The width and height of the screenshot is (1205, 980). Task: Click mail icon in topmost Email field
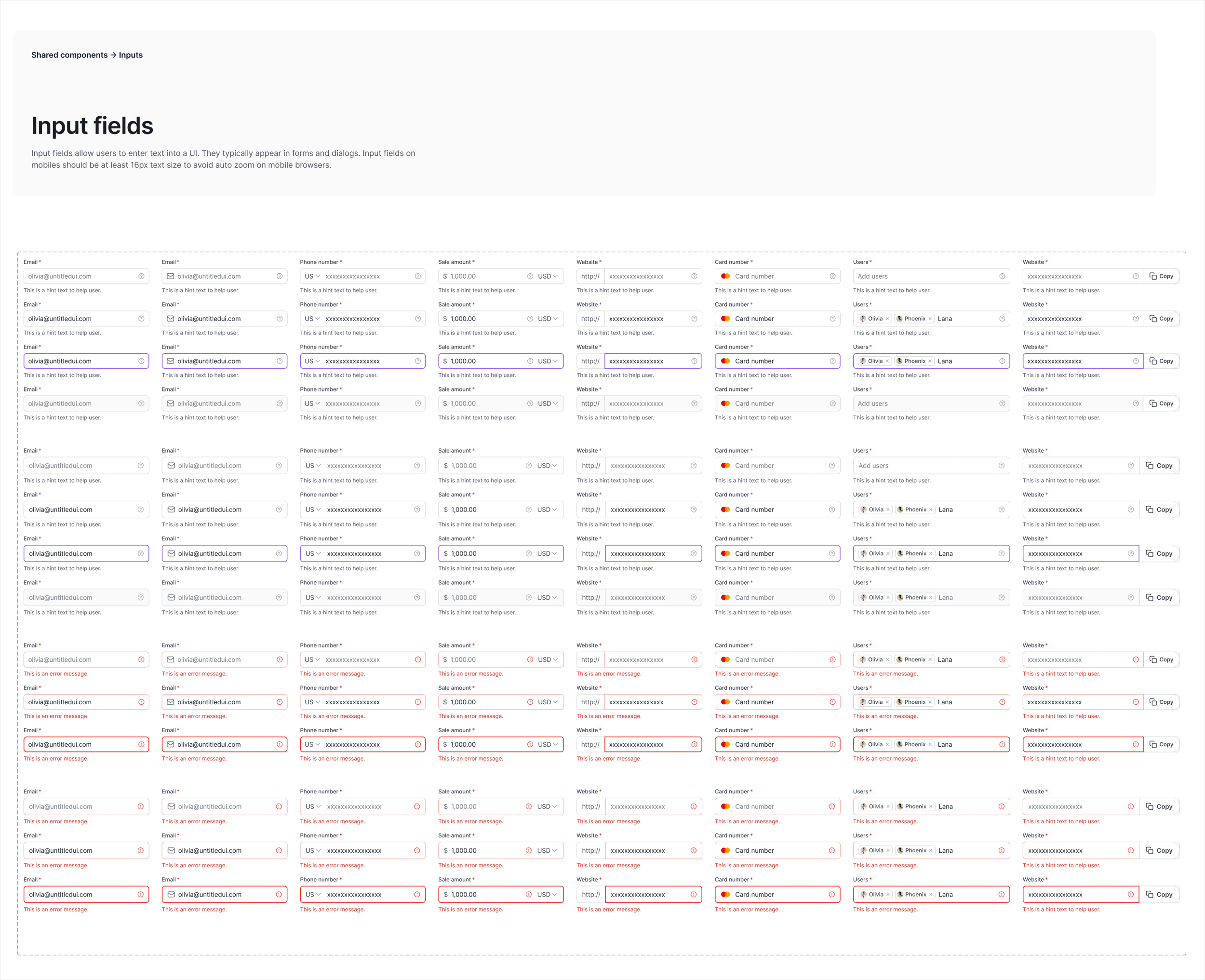pyautogui.click(x=171, y=276)
